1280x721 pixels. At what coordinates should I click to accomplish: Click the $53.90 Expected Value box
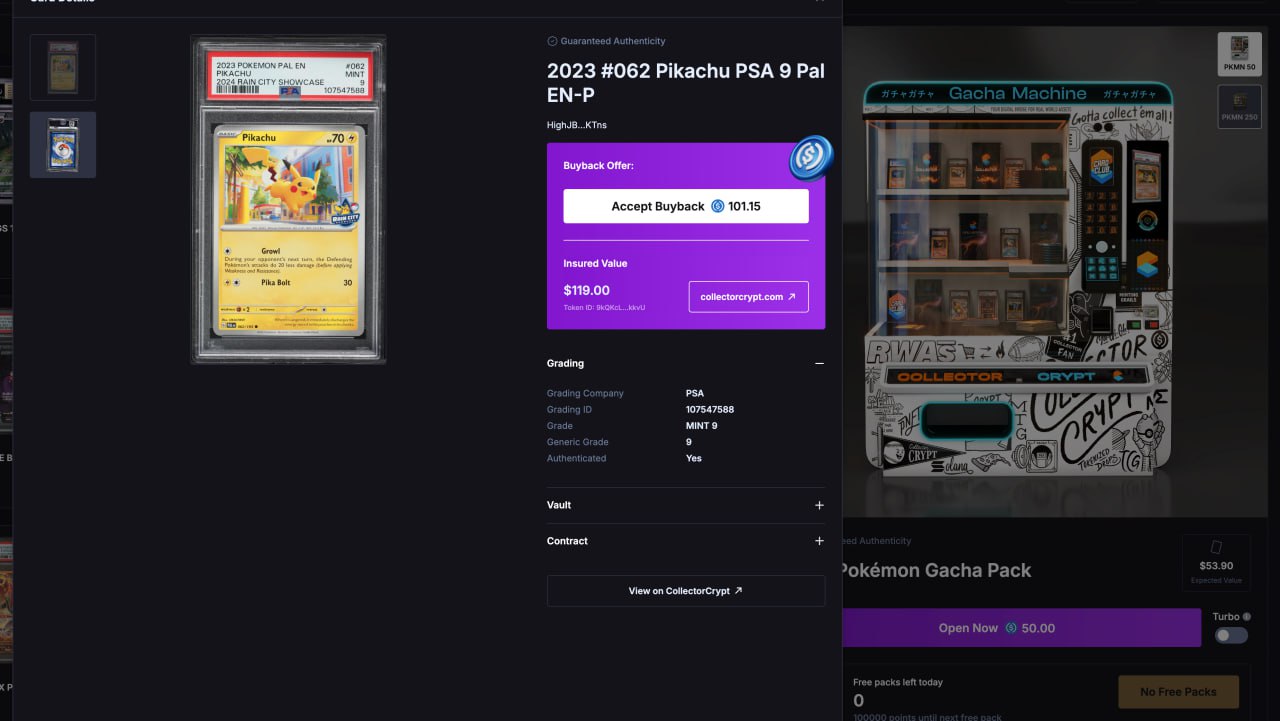(x=1216, y=563)
